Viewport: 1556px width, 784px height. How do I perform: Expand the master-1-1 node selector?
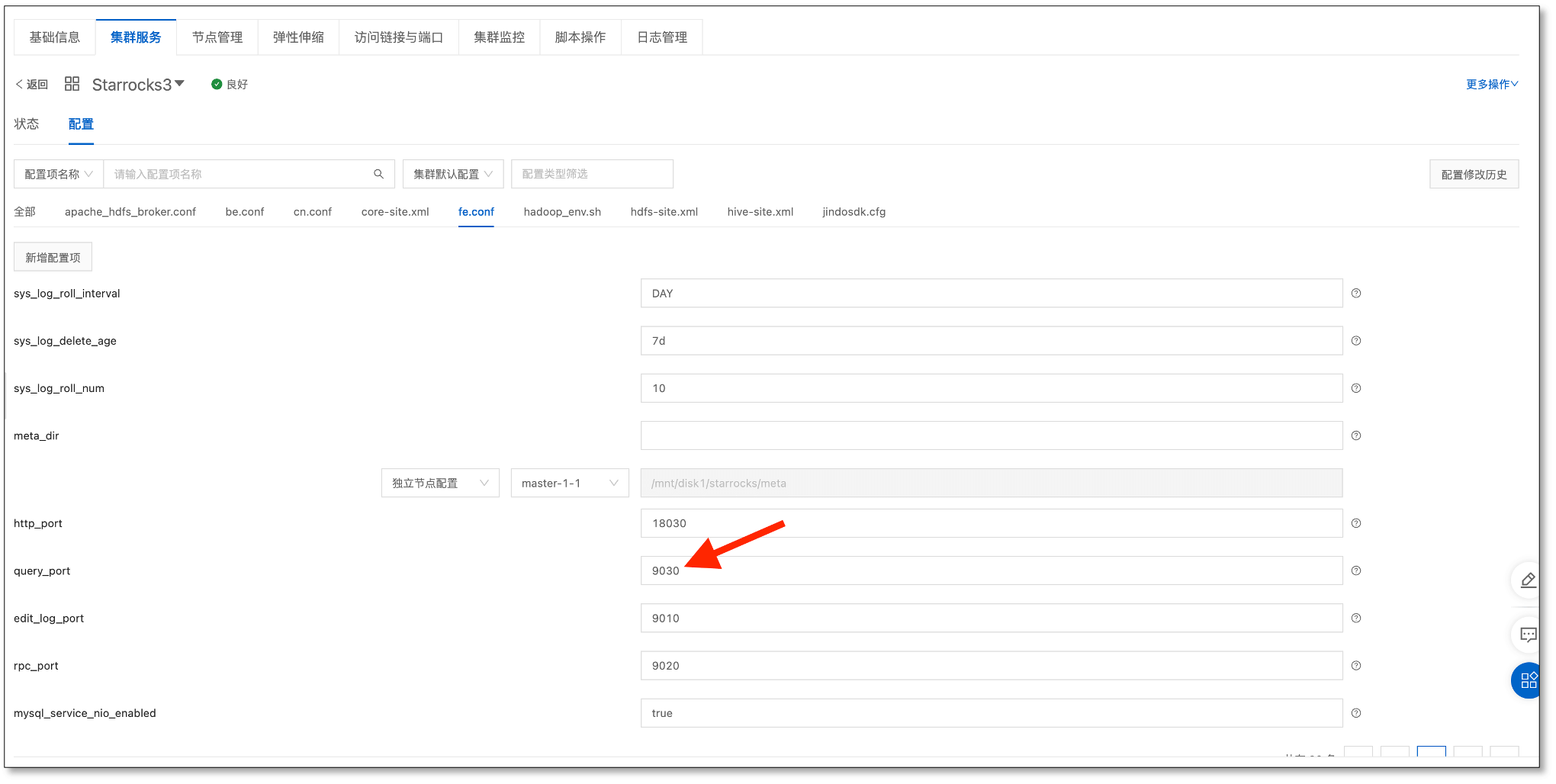click(x=569, y=484)
